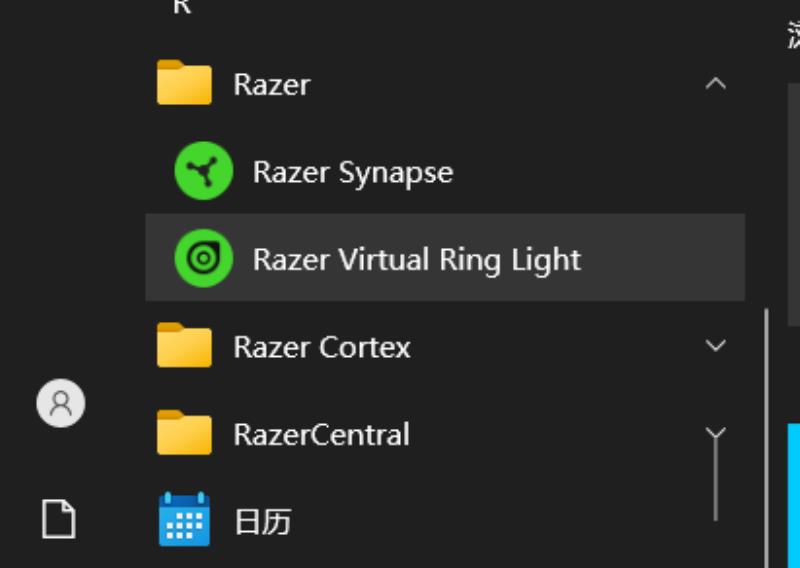The height and width of the screenshot is (568, 800).
Task: Collapse the Razer folder using its chevron
Action: click(x=715, y=83)
